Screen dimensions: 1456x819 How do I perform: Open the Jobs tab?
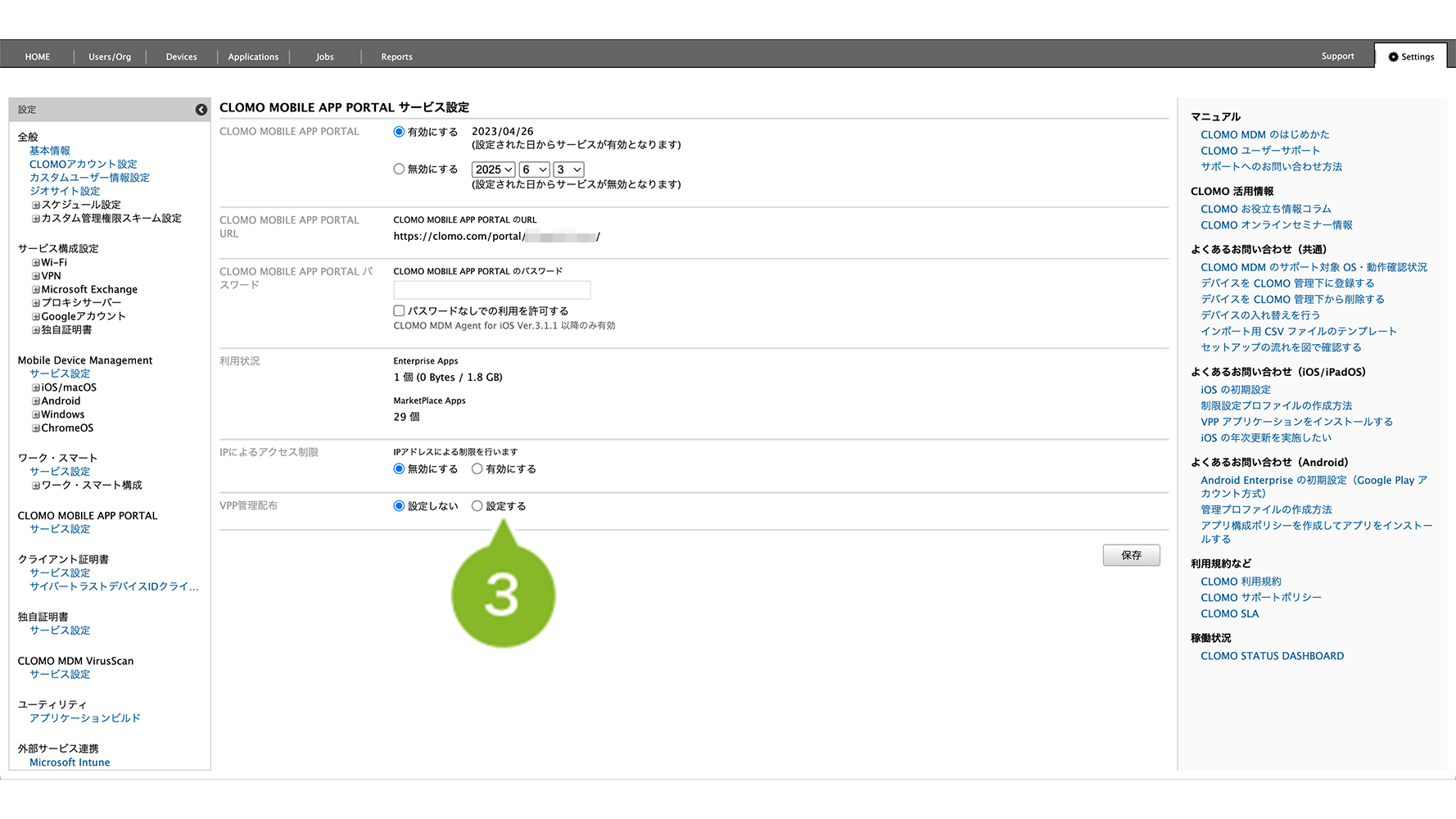pyautogui.click(x=325, y=57)
